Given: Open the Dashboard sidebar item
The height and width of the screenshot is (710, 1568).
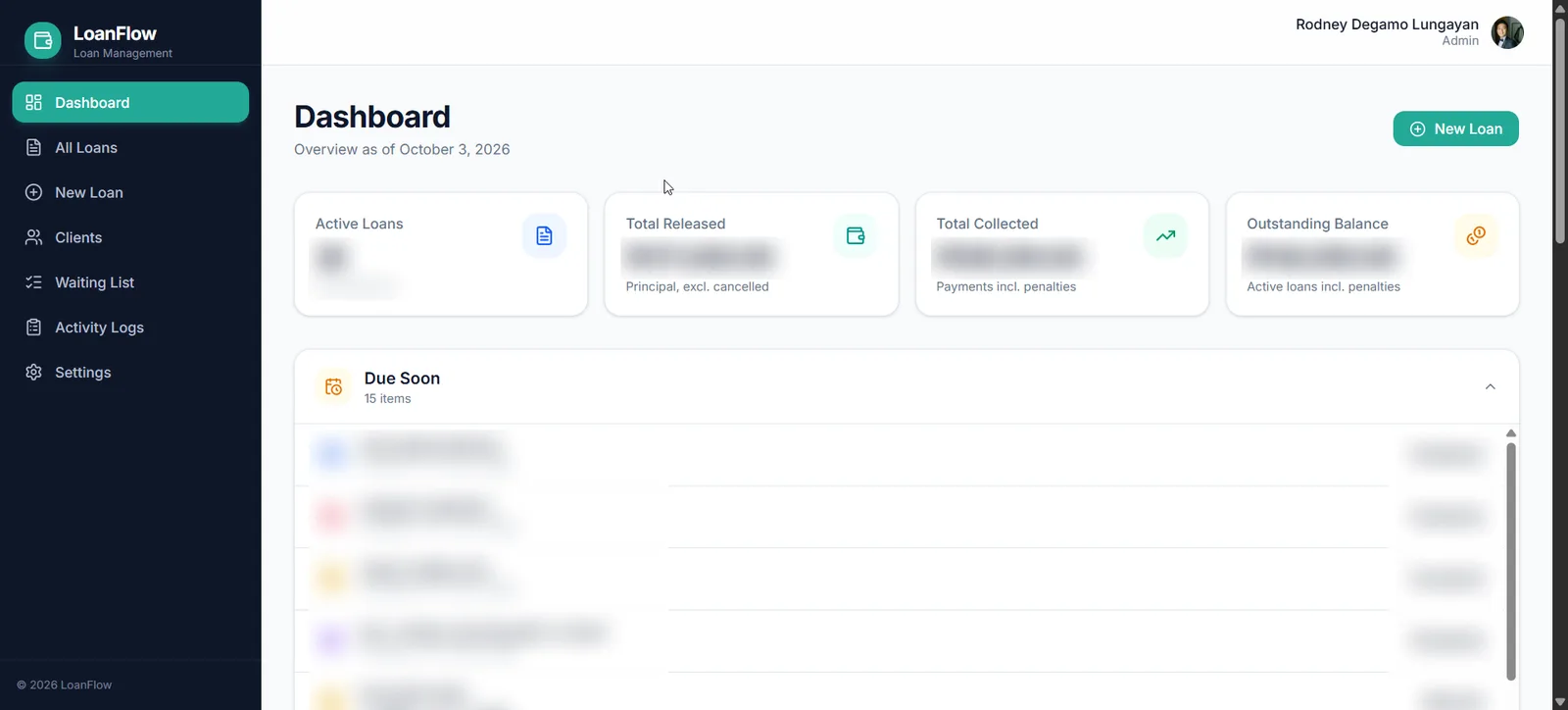Looking at the screenshot, I should point(130,102).
